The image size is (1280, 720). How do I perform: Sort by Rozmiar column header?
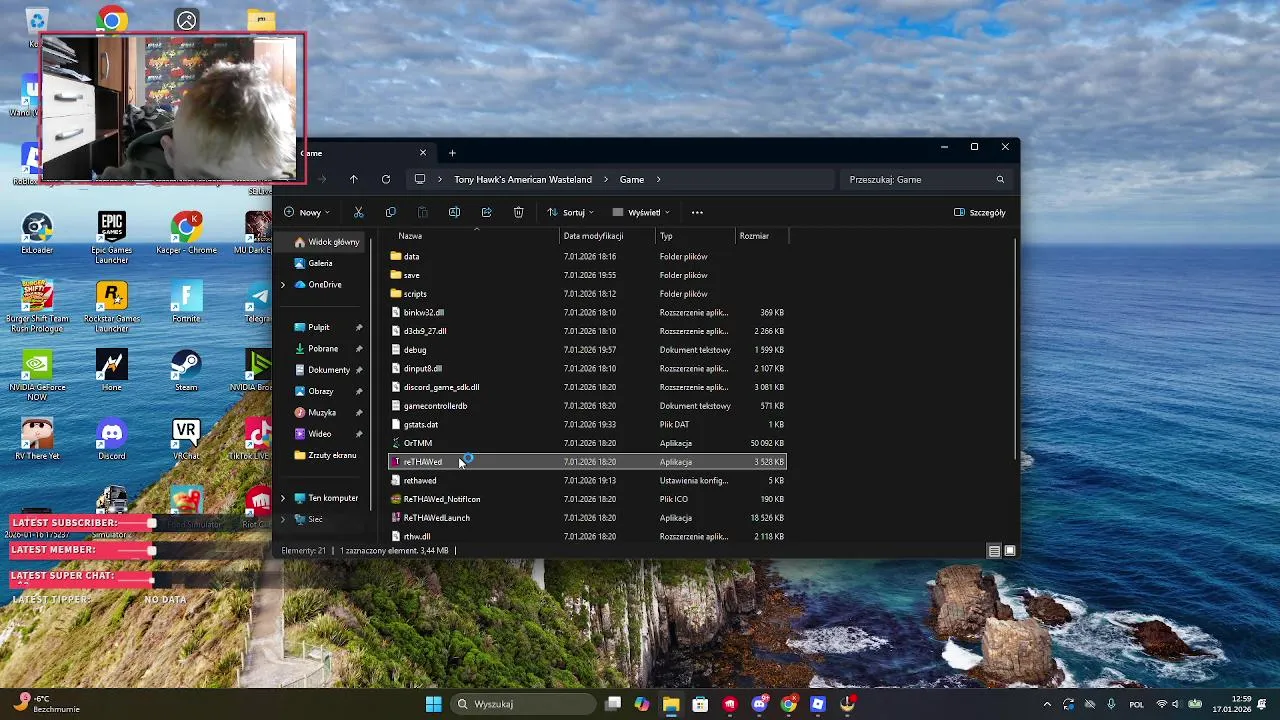pos(762,236)
